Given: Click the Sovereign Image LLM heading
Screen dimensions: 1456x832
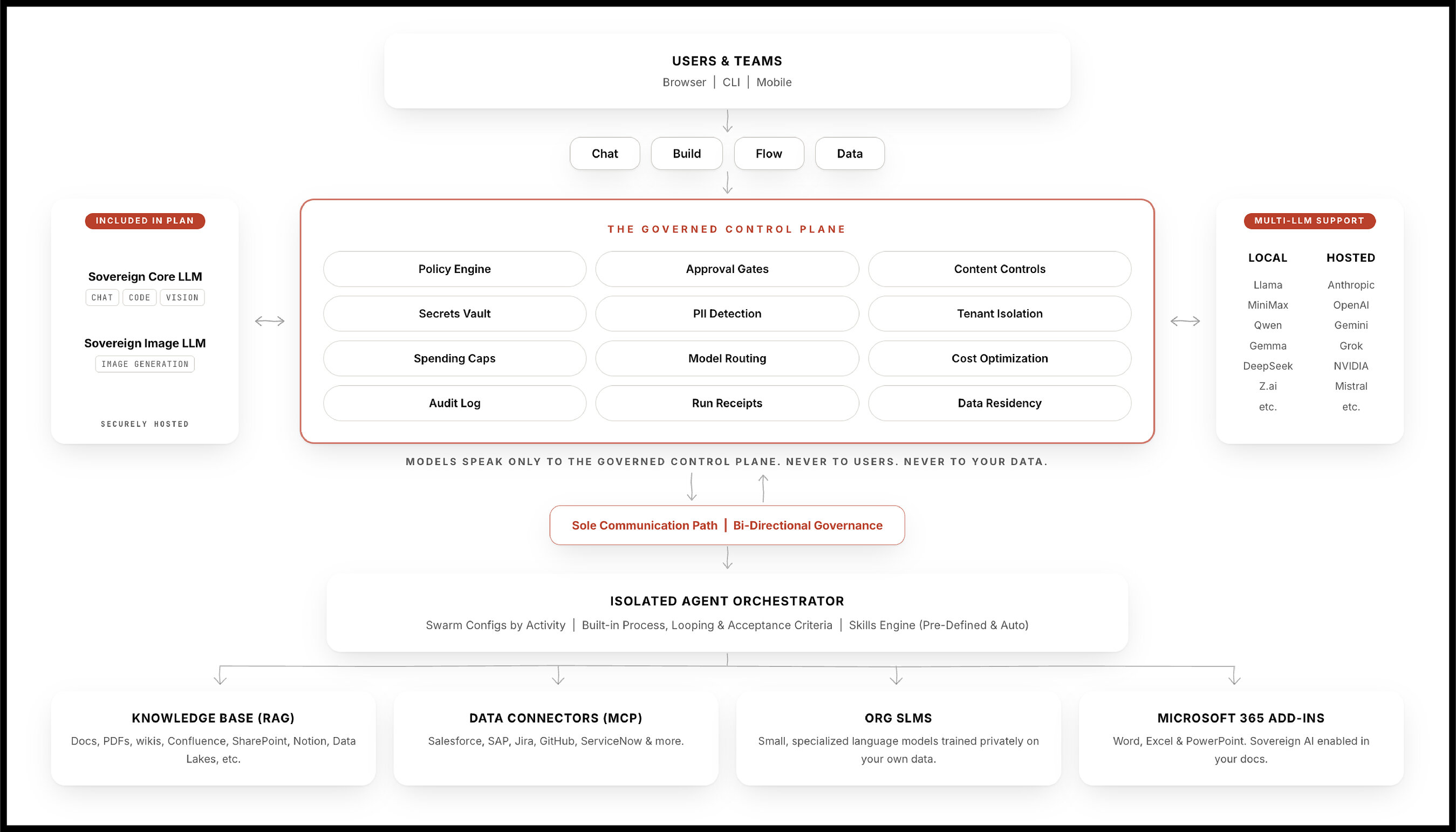Looking at the screenshot, I should click(x=145, y=343).
